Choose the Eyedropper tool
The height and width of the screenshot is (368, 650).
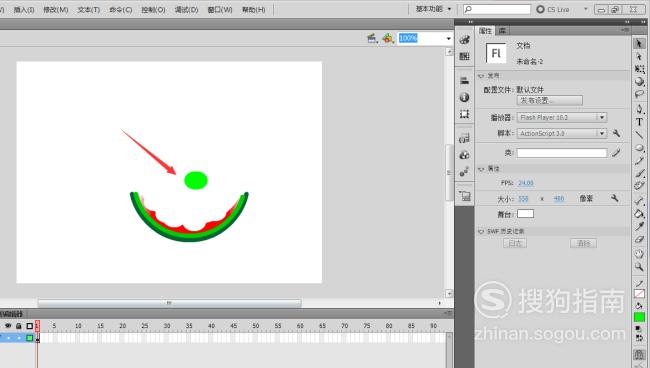coord(639,226)
